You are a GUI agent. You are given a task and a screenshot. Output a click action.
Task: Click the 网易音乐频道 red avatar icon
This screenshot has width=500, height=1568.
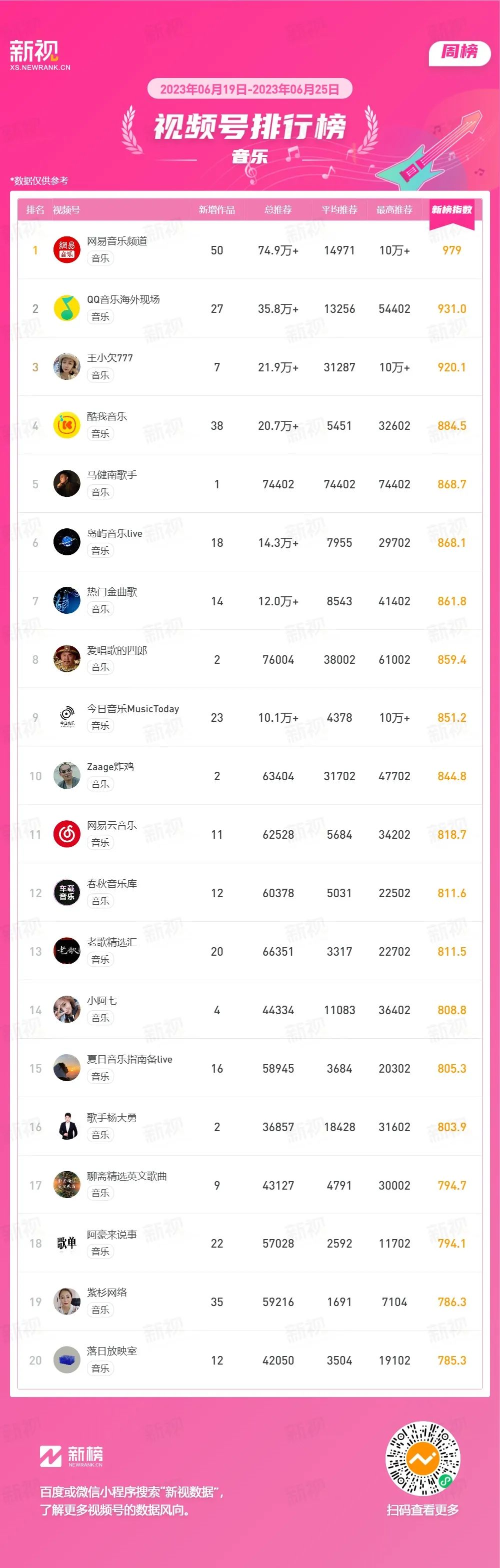click(67, 250)
